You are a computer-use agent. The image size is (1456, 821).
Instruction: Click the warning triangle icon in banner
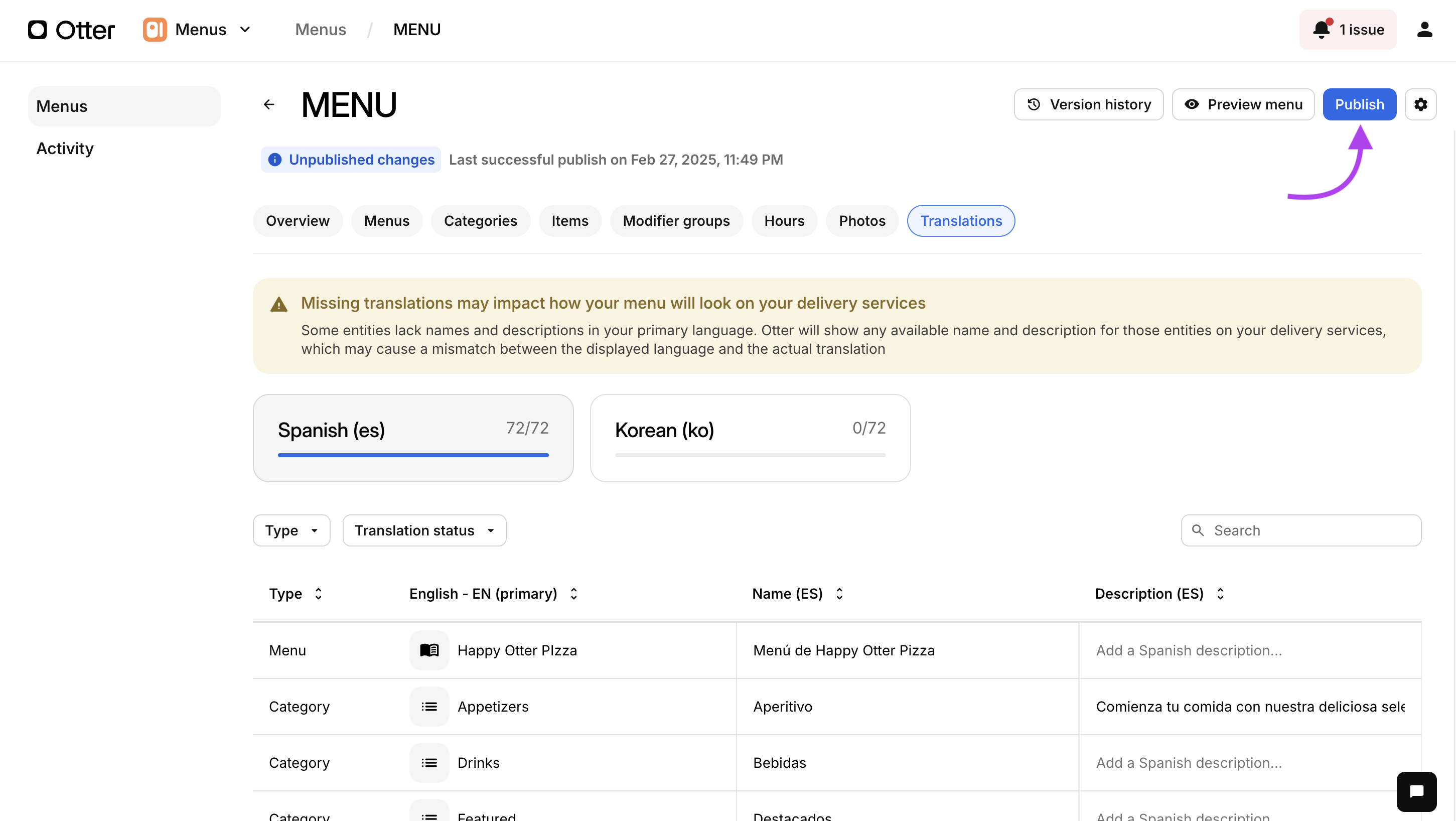click(x=278, y=305)
